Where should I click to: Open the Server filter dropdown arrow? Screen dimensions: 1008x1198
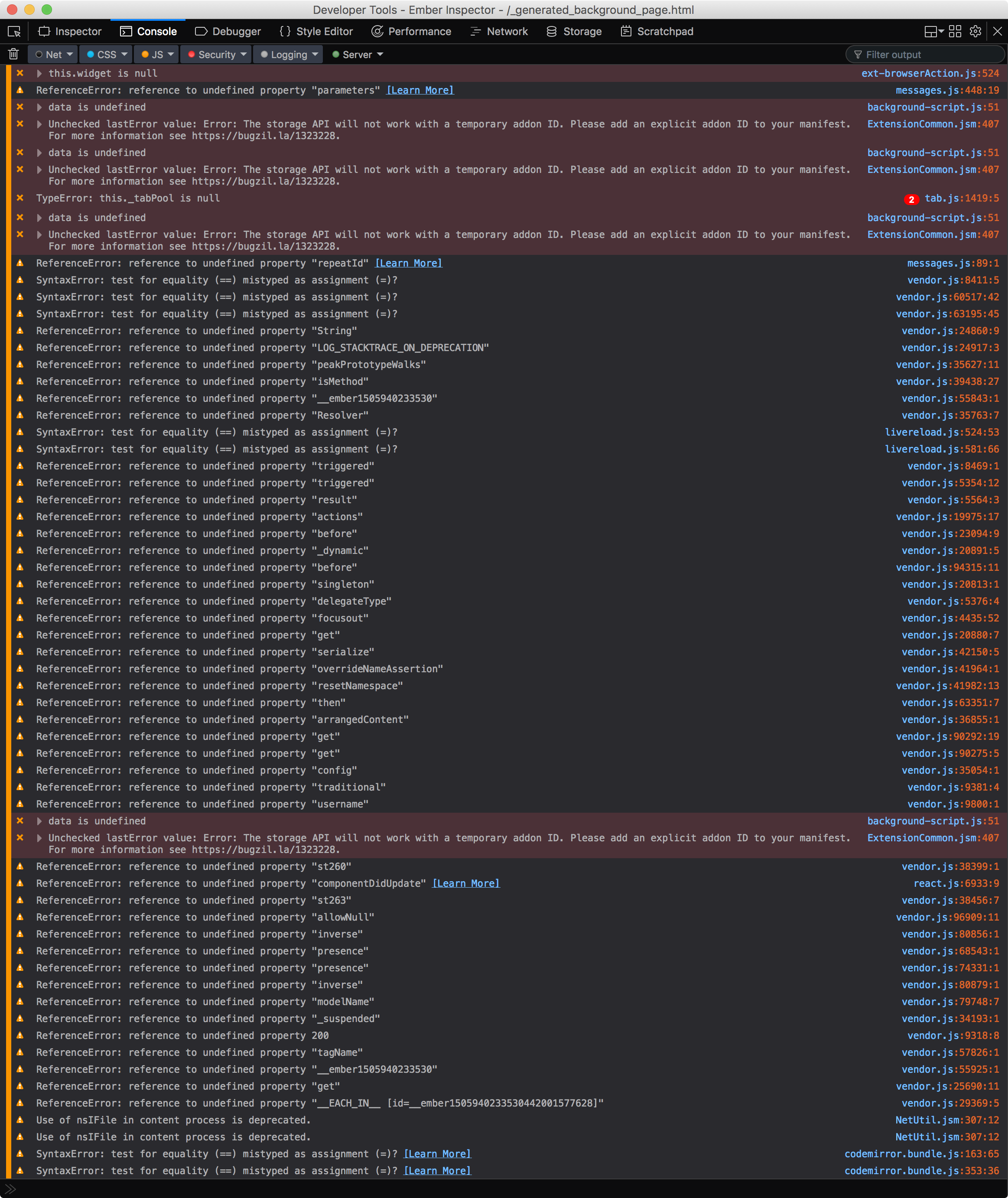point(380,54)
